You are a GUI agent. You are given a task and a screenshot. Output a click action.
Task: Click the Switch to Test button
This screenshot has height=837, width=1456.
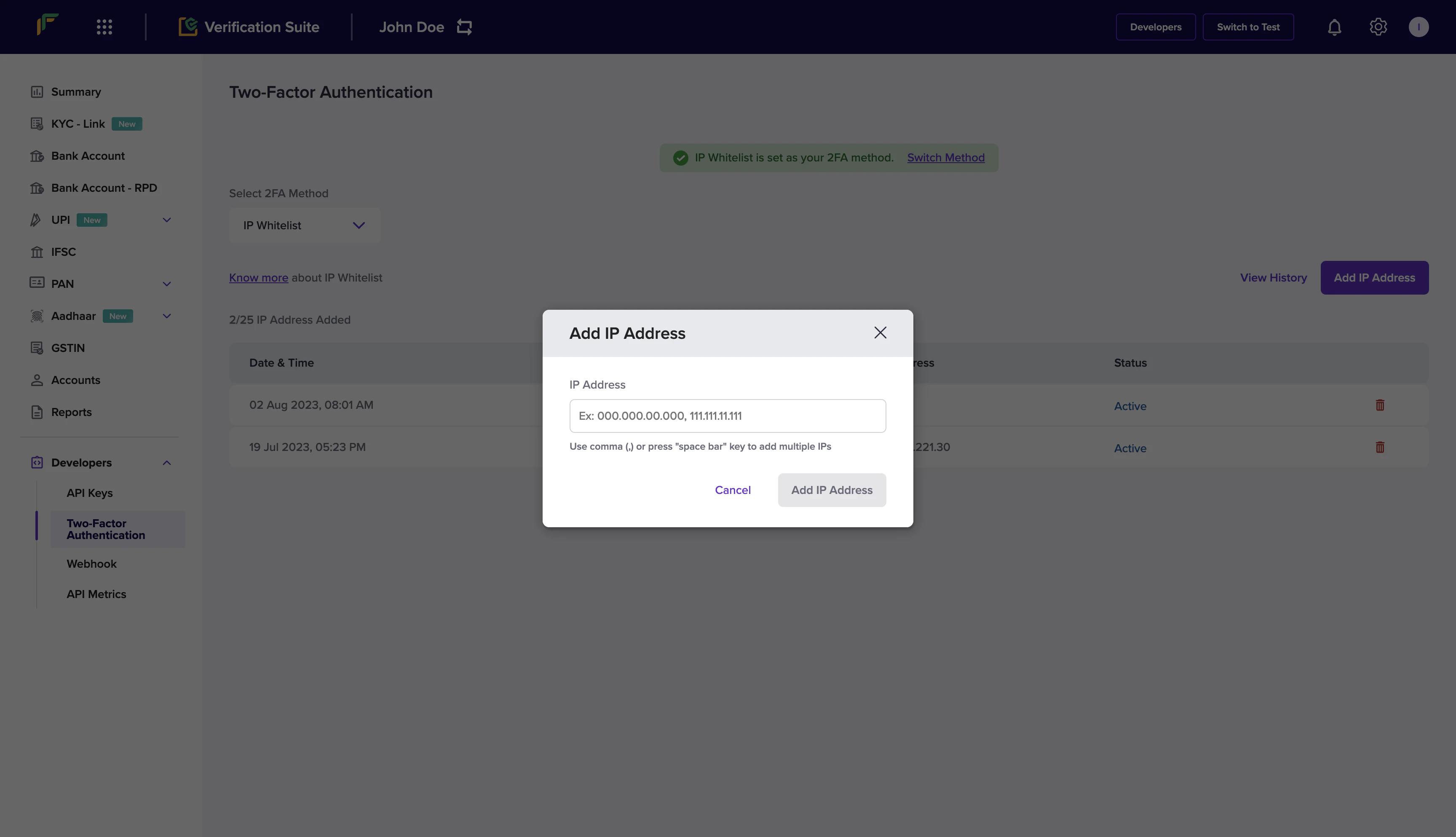pos(1247,27)
